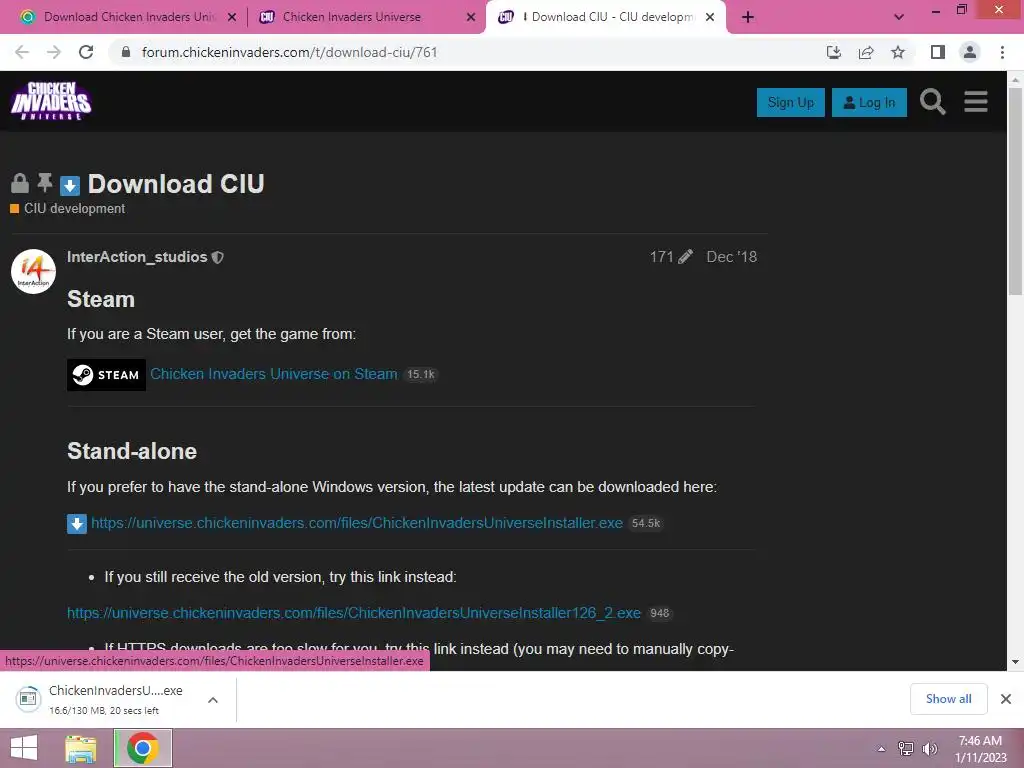Click the Download CIU topic title
Screen dimensions: 1024x768
click(176, 184)
